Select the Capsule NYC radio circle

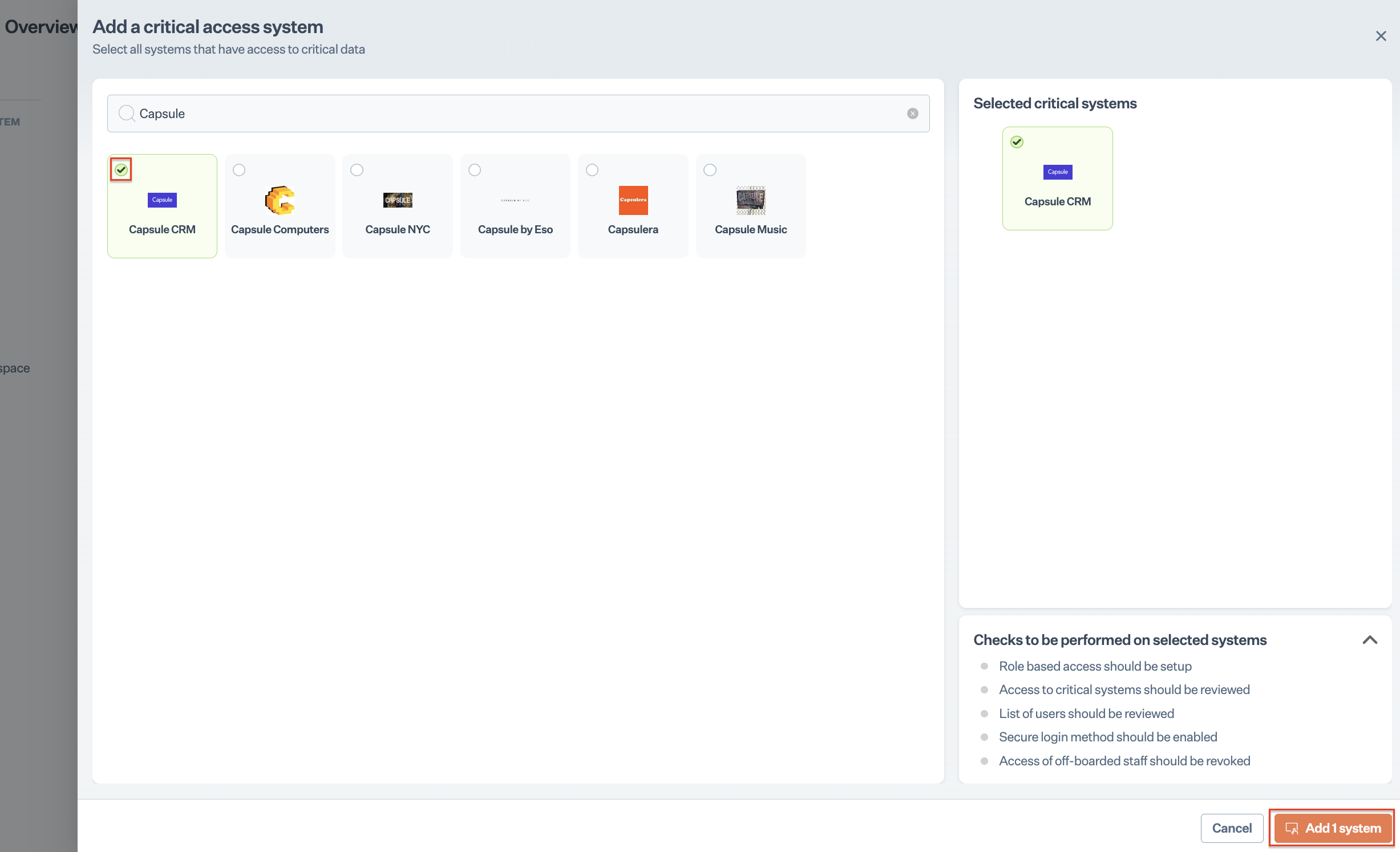coord(357,170)
